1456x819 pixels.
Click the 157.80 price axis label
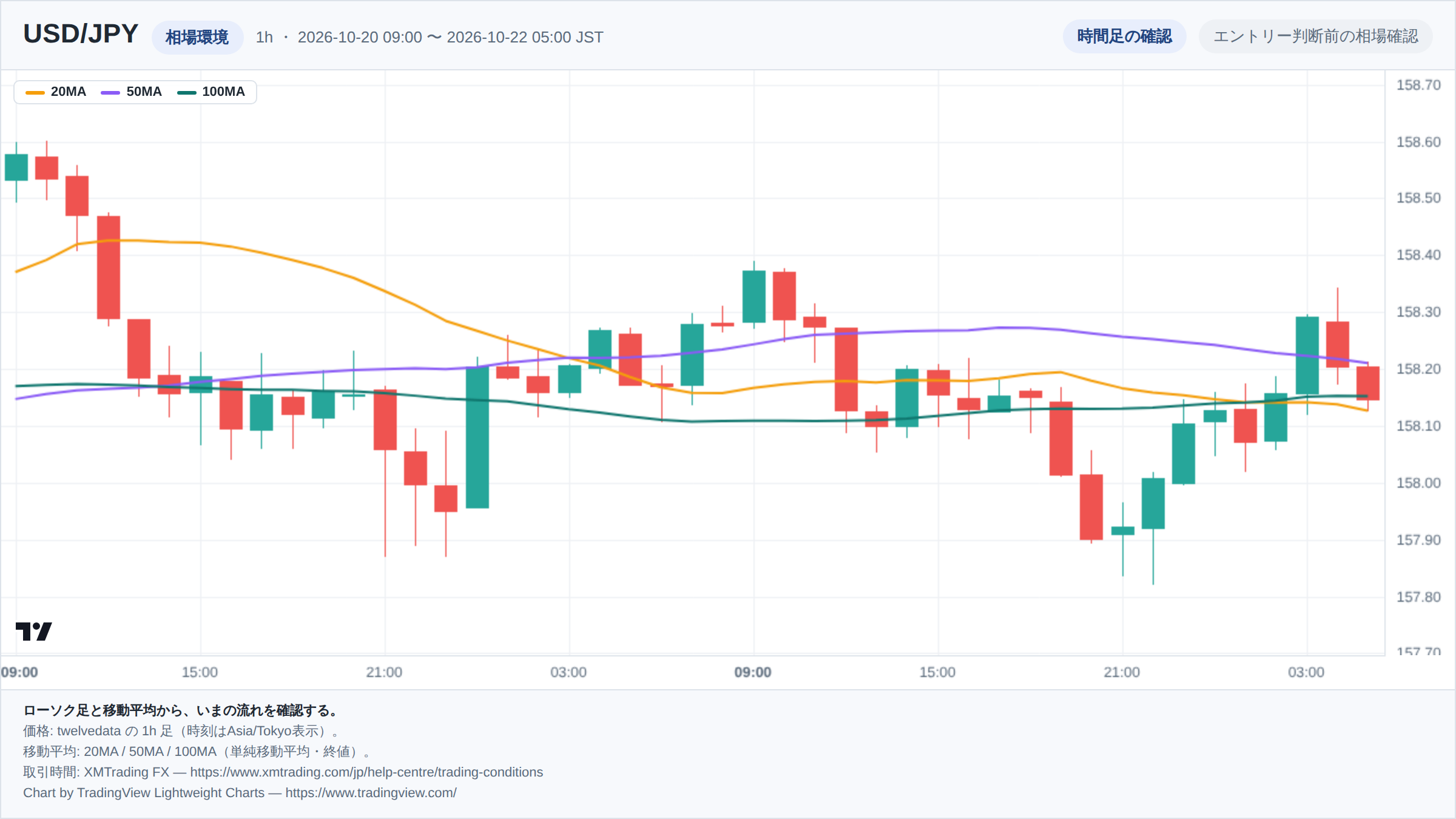tap(1418, 597)
